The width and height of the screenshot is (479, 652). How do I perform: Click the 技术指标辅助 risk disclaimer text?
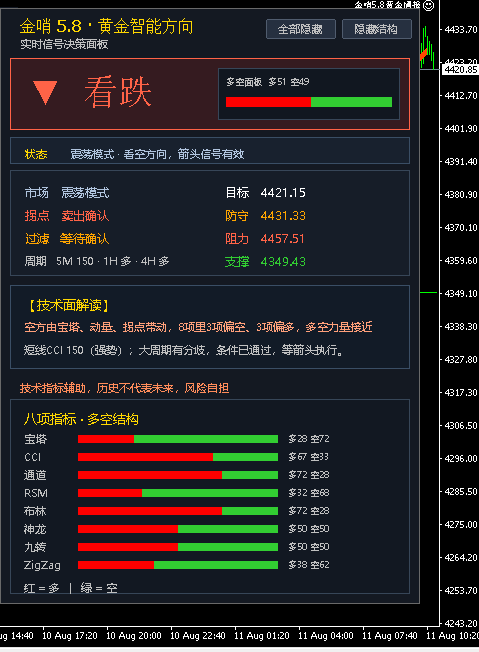tap(124, 388)
